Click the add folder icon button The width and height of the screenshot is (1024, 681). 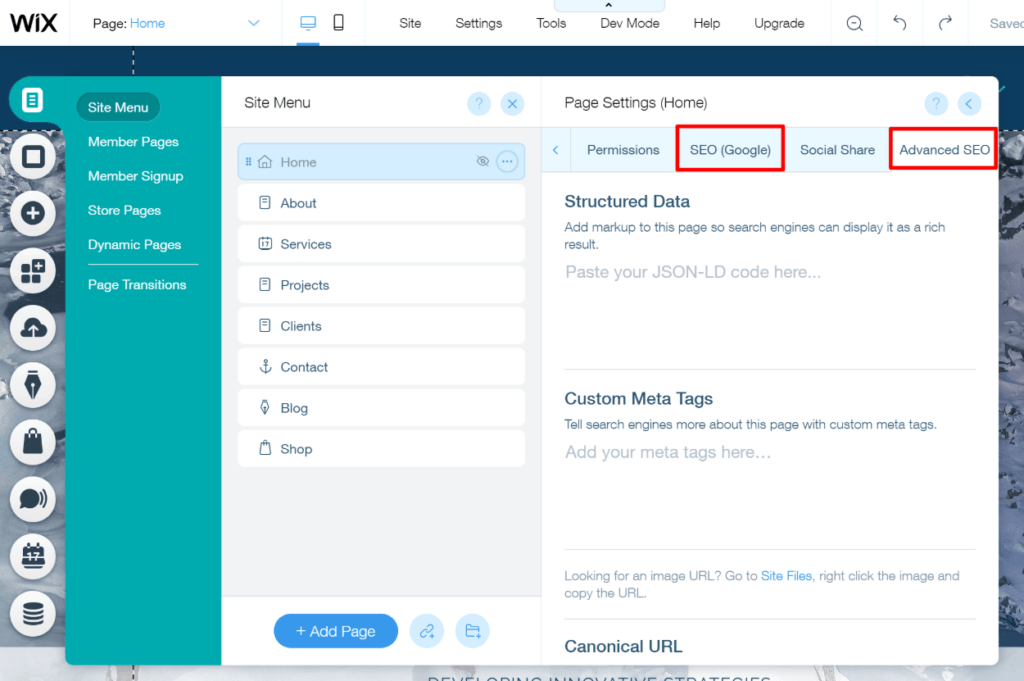pos(472,631)
